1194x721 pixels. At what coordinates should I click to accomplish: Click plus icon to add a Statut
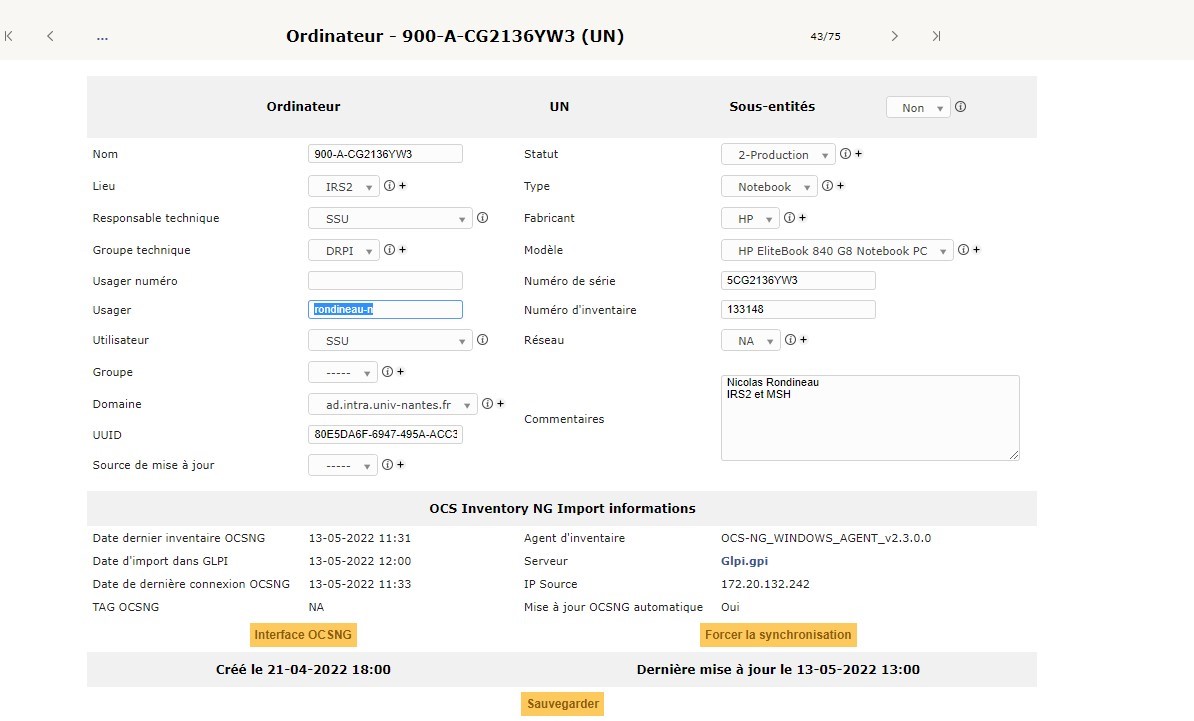858,154
